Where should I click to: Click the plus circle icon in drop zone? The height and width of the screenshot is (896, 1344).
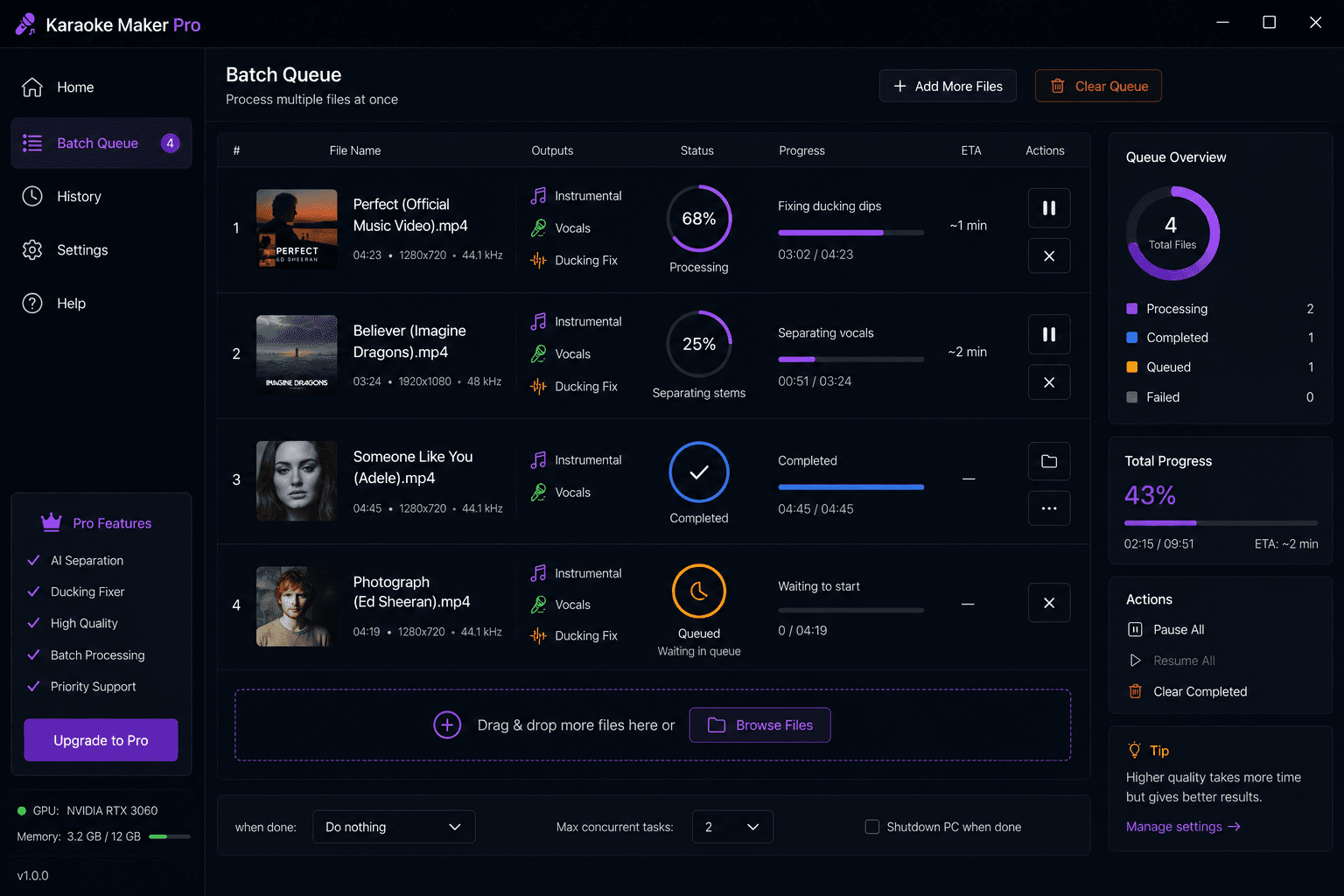click(x=447, y=724)
